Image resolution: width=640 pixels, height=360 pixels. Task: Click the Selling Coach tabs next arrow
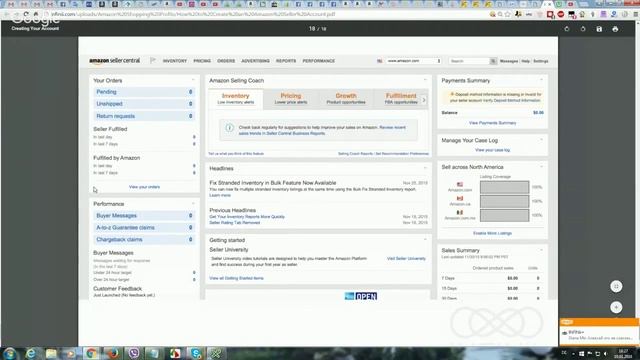click(424, 99)
